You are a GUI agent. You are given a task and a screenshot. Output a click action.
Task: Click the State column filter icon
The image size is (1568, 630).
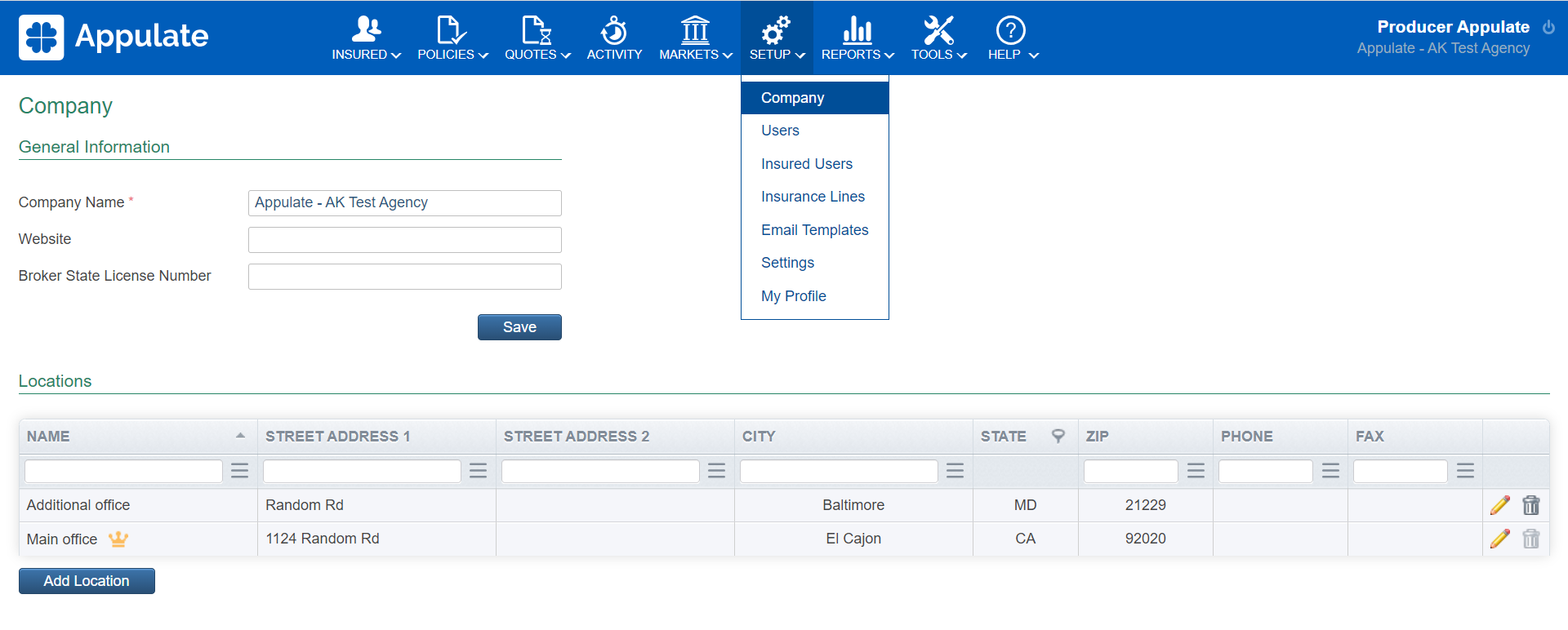point(1058,436)
